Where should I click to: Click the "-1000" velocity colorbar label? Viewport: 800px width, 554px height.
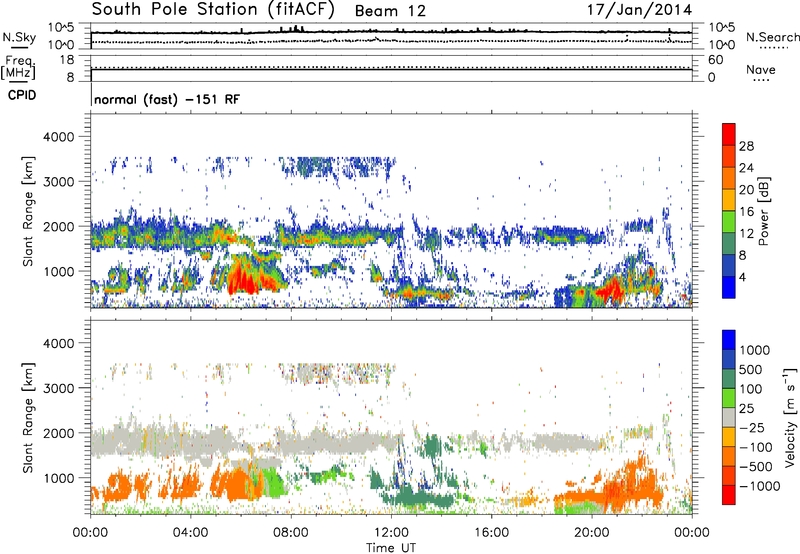coord(760,486)
